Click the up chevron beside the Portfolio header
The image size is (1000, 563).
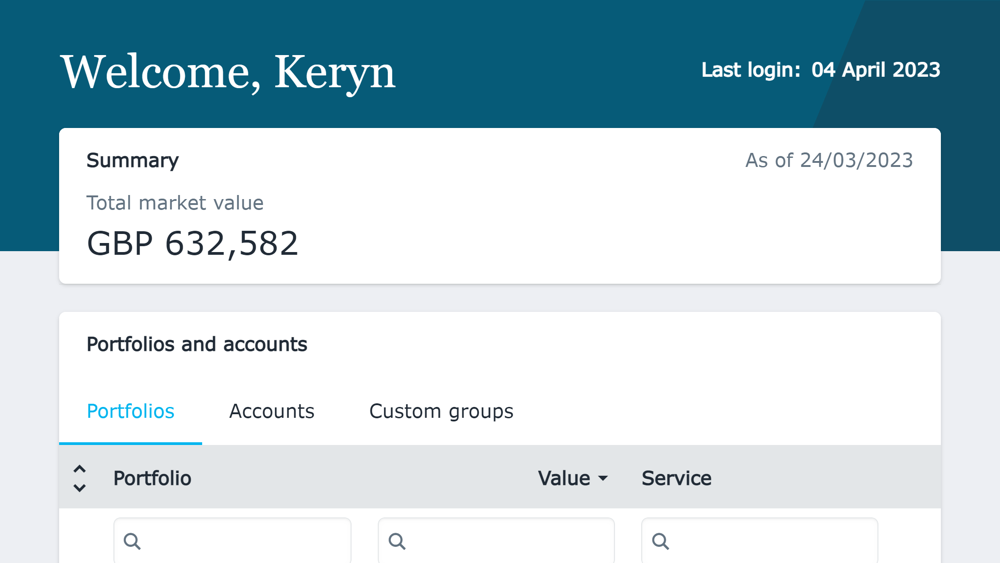(80, 469)
